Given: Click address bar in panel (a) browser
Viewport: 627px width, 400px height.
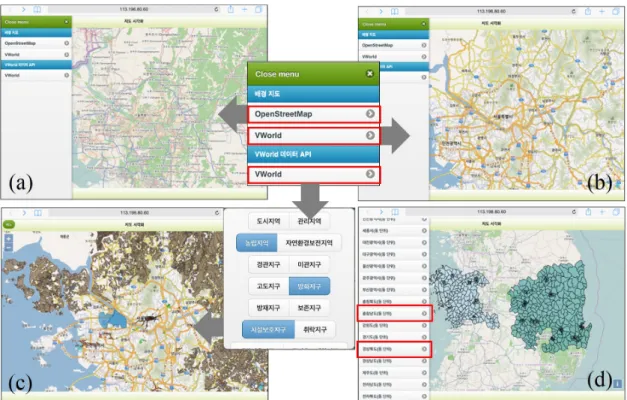Looking at the screenshot, I should [134, 9].
